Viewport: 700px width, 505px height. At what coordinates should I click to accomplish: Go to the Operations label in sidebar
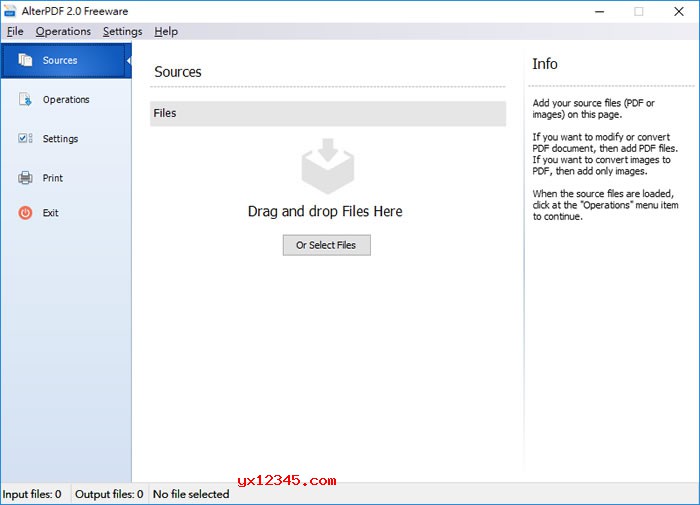click(x=66, y=100)
